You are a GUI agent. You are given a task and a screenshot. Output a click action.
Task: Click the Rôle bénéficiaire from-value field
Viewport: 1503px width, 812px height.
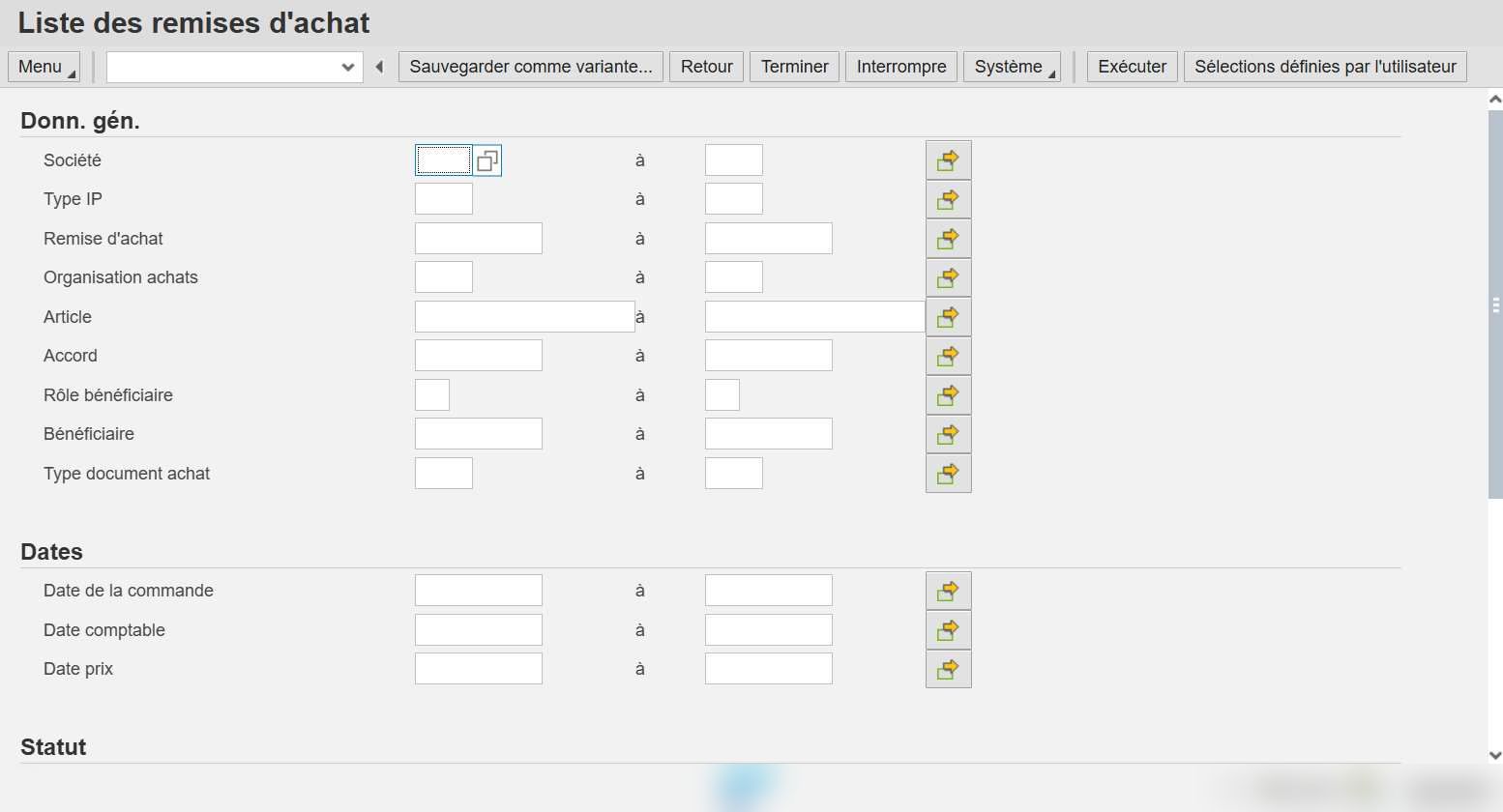pyautogui.click(x=432, y=395)
